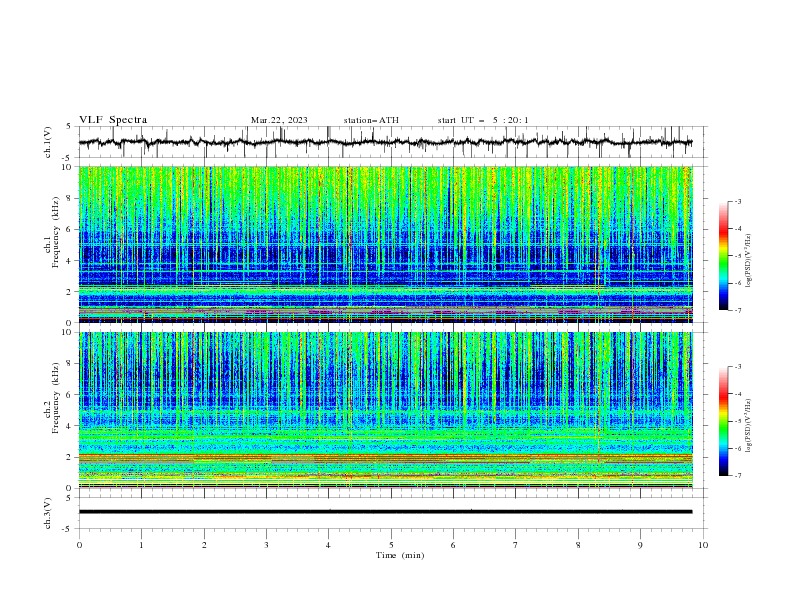Click the "station=ATH" label
Image resolution: width=792 pixels, height=612 pixels.
[371, 120]
